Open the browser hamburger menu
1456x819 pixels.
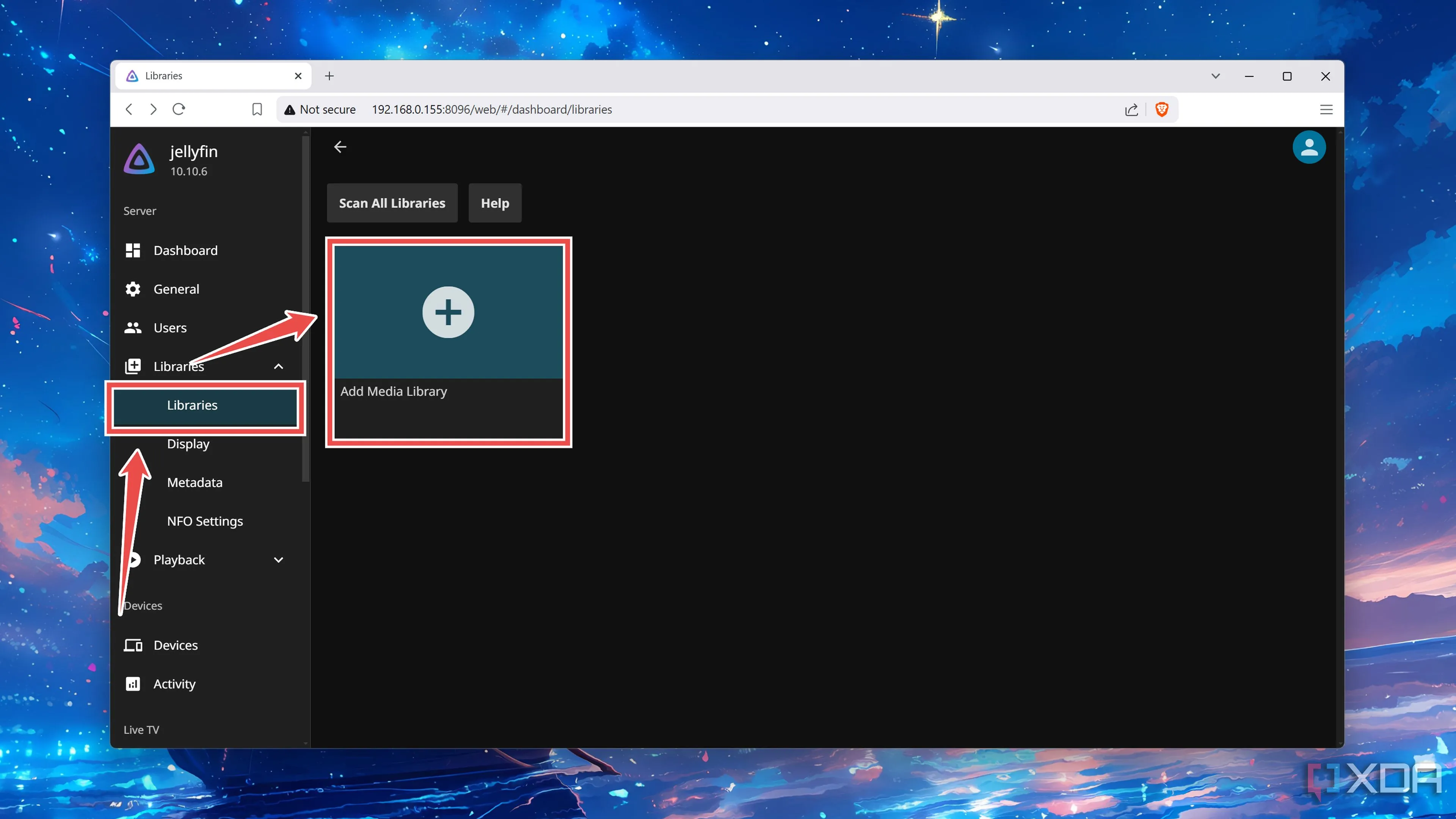pyautogui.click(x=1326, y=110)
